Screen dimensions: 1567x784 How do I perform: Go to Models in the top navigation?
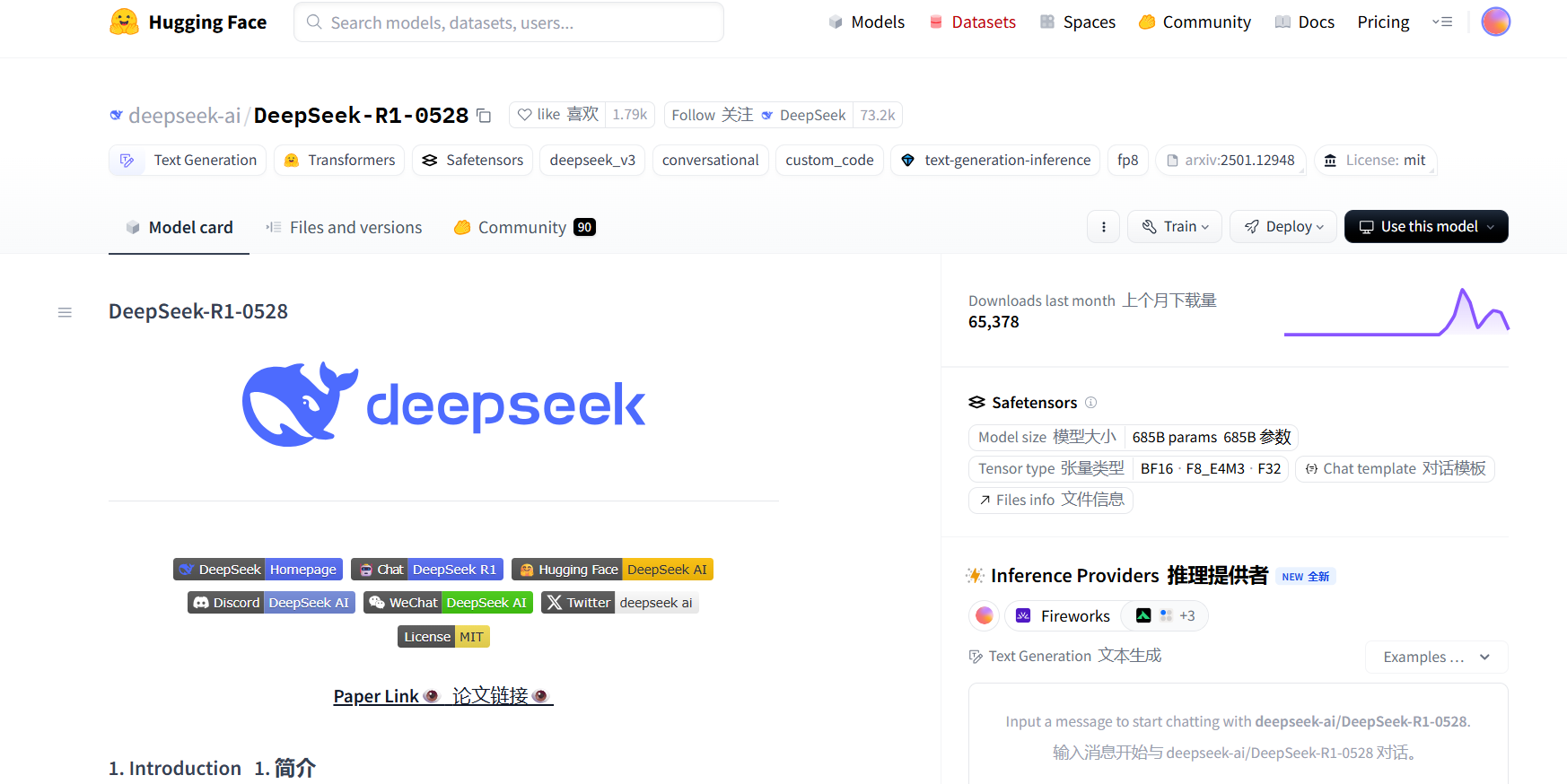[x=866, y=22]
